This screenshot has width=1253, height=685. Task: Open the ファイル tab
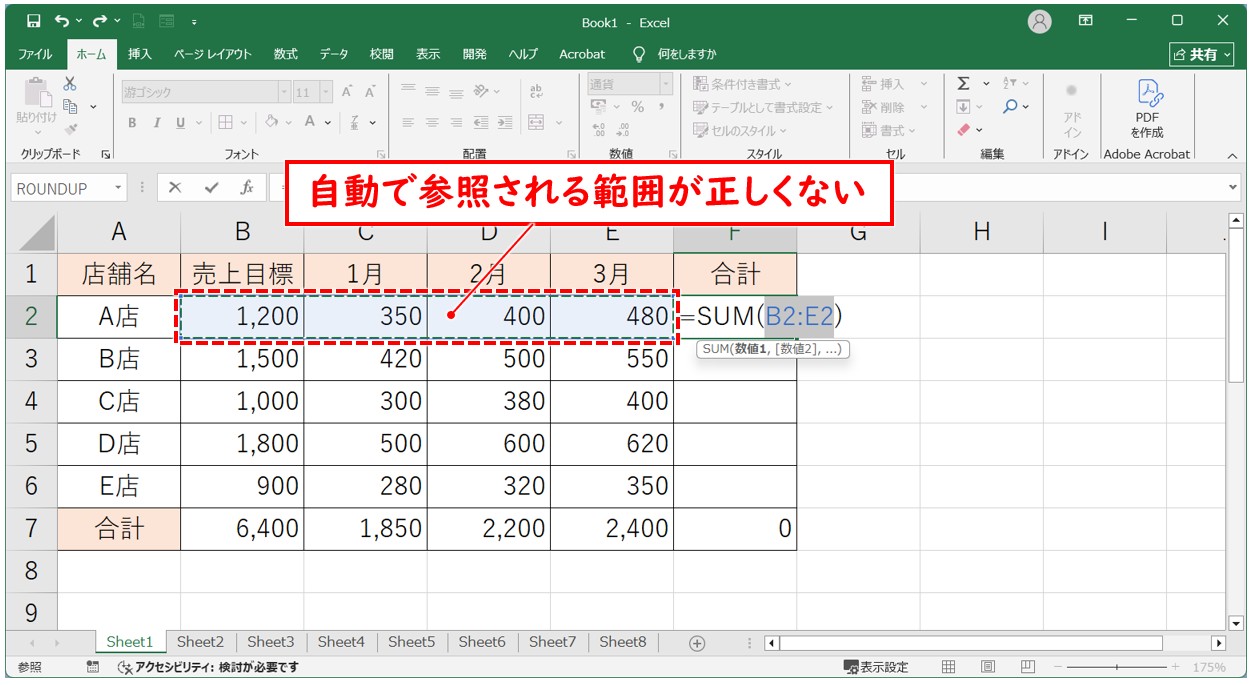[36, 54]
